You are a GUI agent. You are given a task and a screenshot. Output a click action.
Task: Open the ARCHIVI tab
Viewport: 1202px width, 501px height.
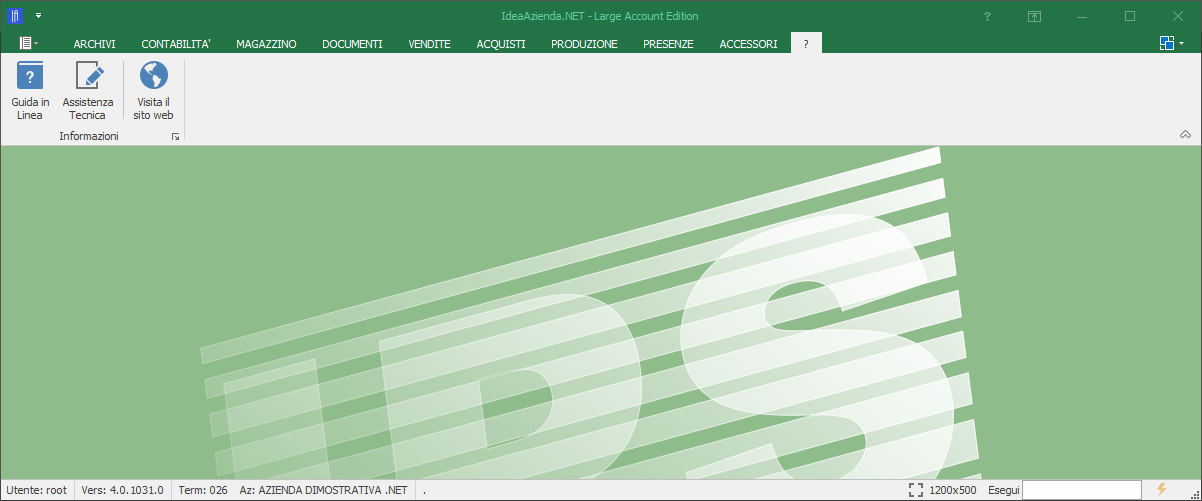click(95, 44)
